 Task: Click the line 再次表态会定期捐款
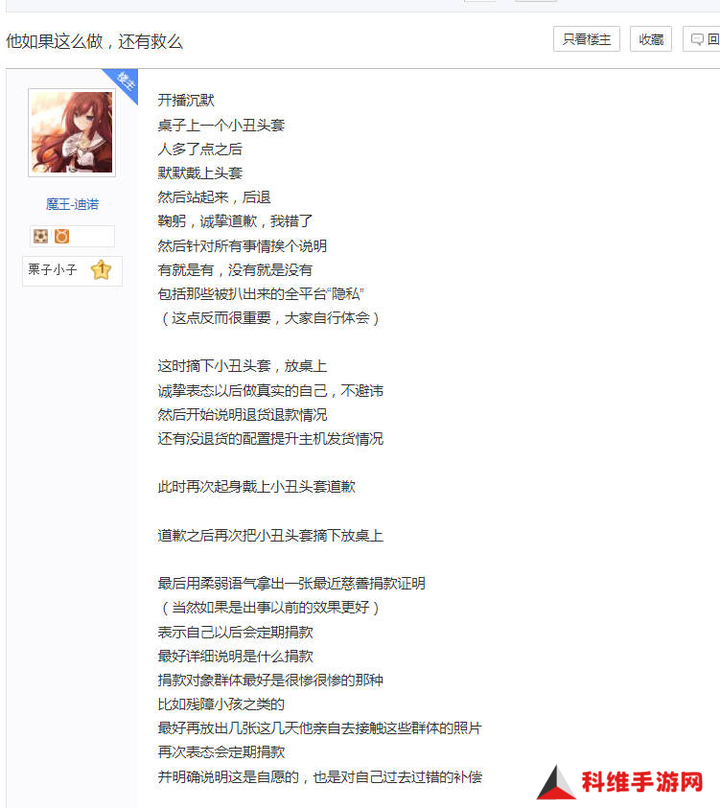click(221, 752)
